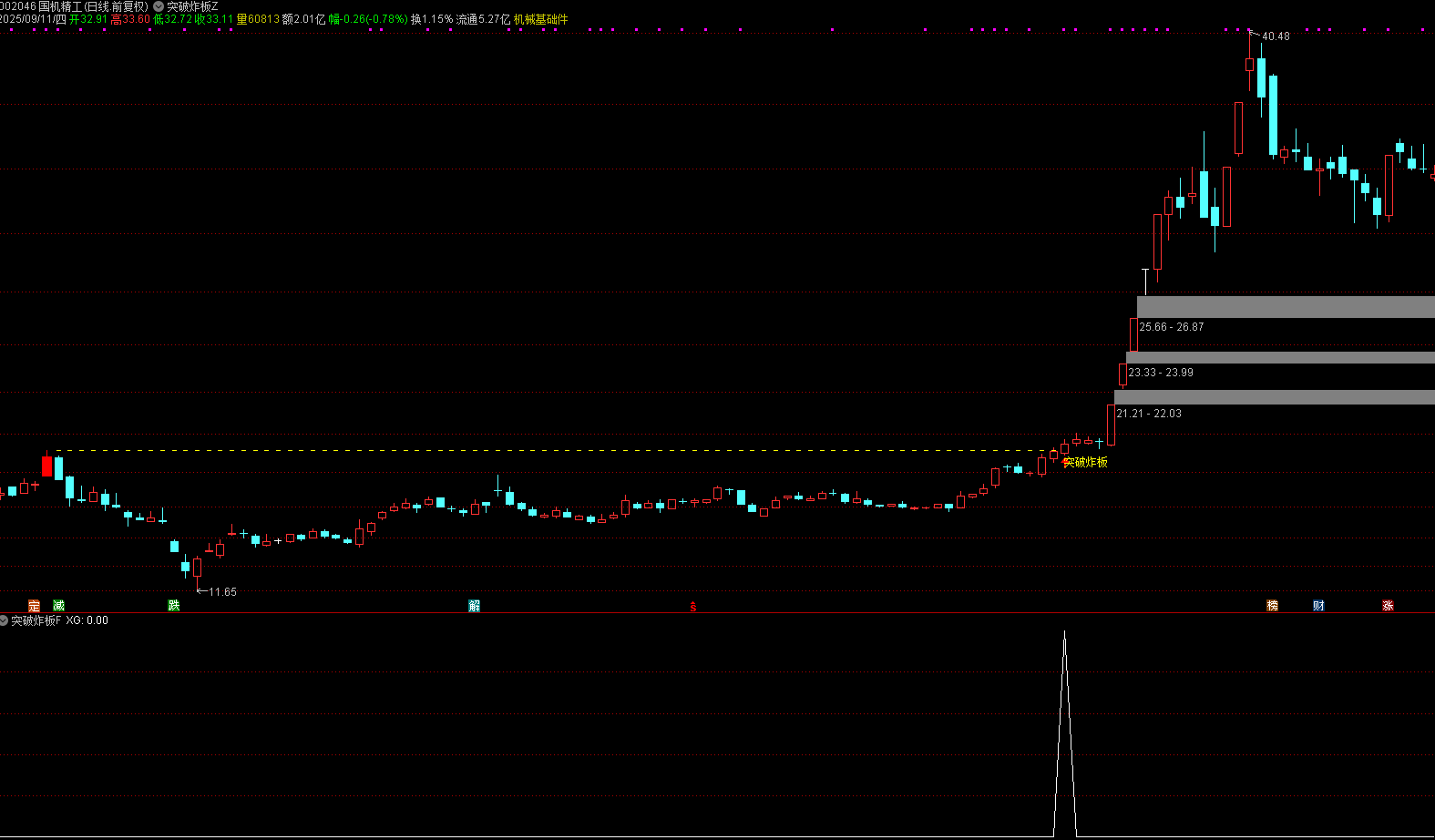Click the green 减 event marker
1435x840 pixels.
[x=58, y=606]
